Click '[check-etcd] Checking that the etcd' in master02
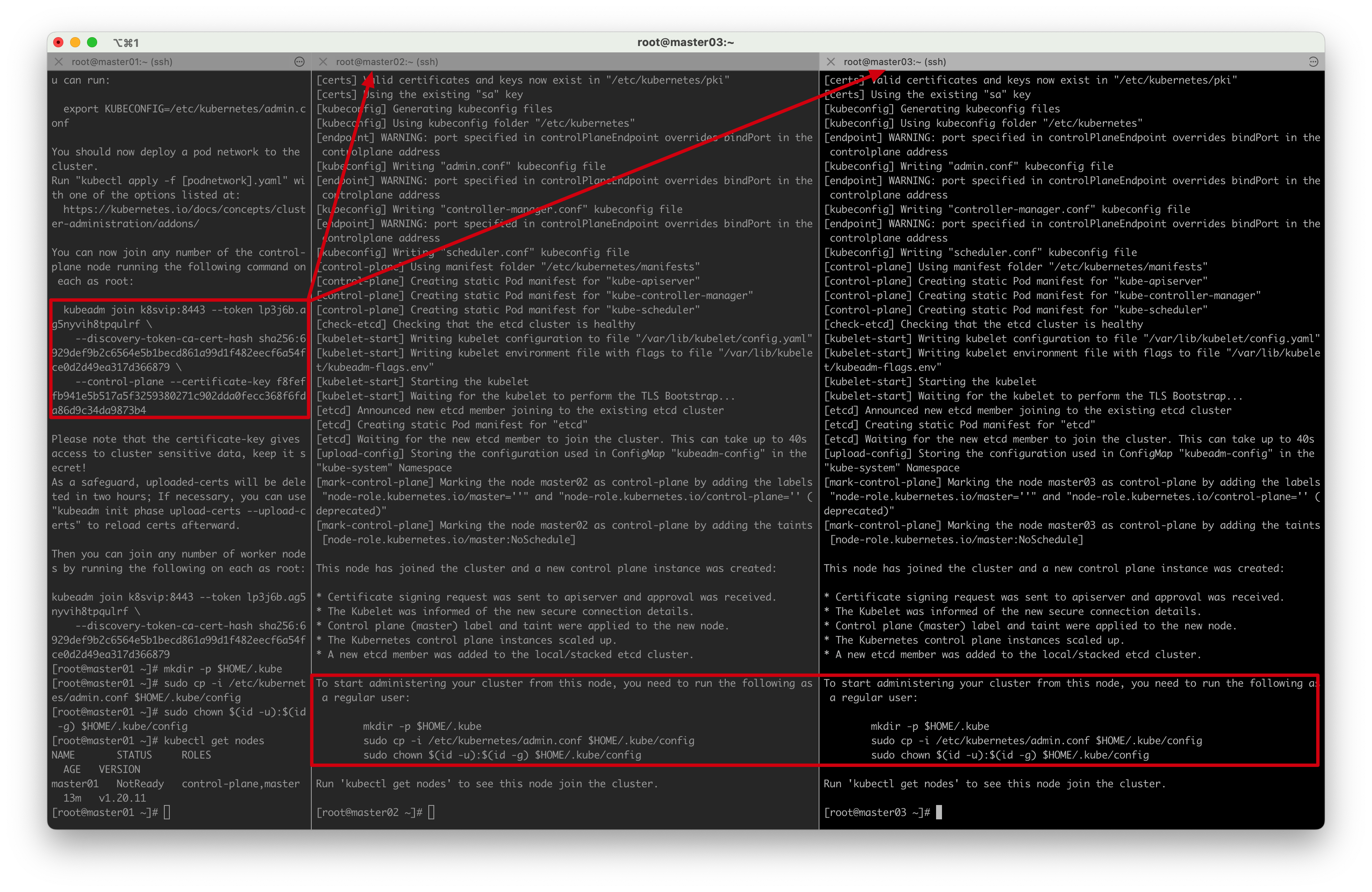The width and height of the screenshot is (1372, 892). [x=476, y=324]
